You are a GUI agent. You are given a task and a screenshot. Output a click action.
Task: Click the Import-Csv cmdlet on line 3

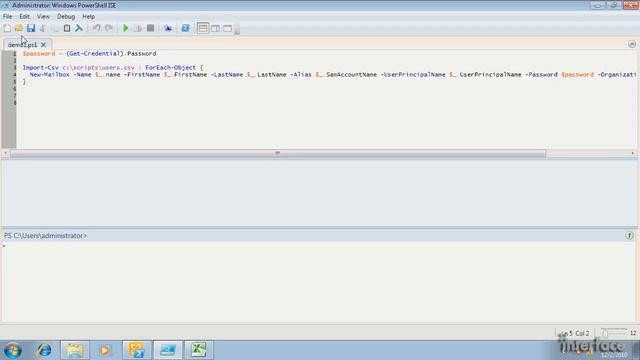pyautogui.click(x=40, y=67)
